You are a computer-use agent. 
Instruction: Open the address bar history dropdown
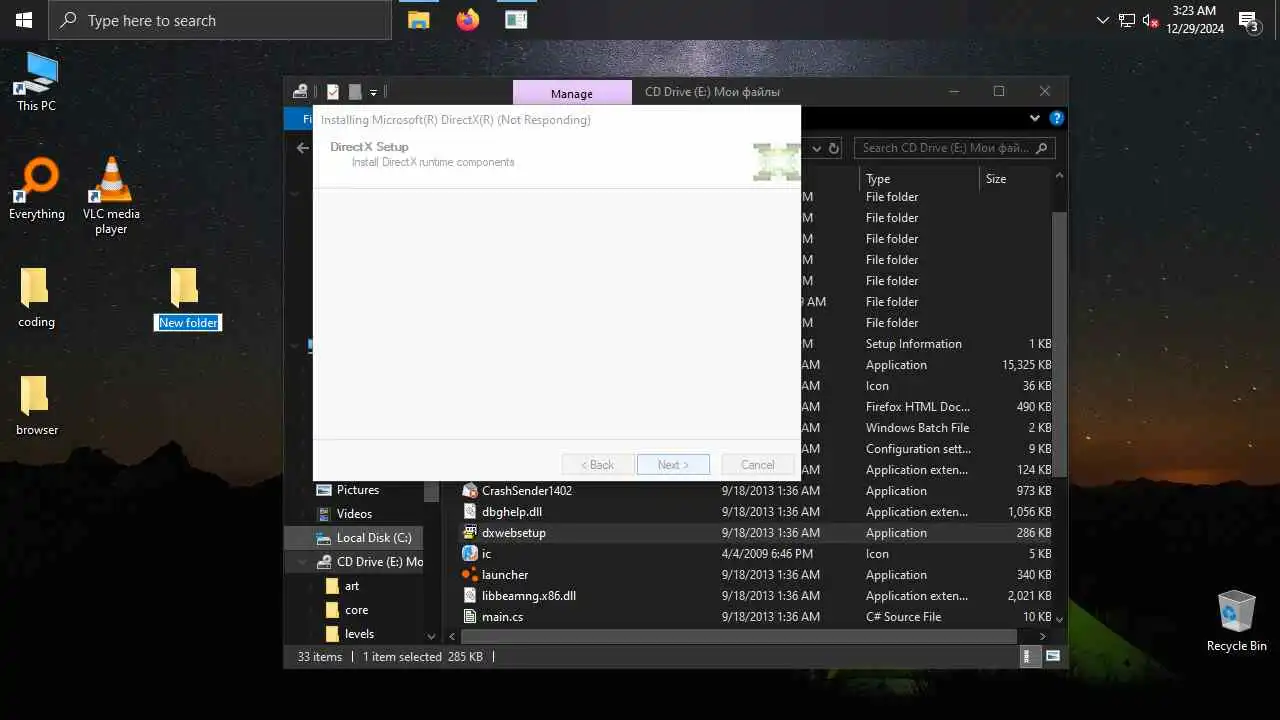coord(817,148)
